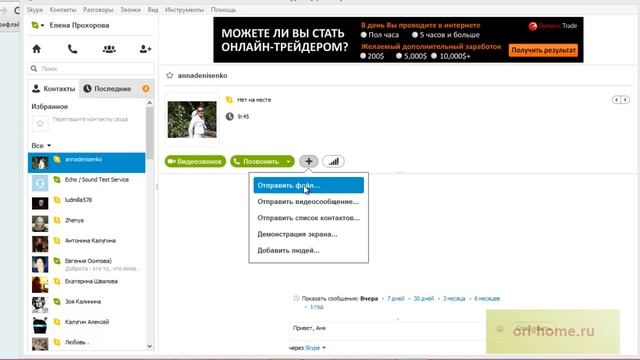This screenshot has width=640, height=360.
Task: Choose Демонстрация экрана... menu entry
Action: [309, 234]
